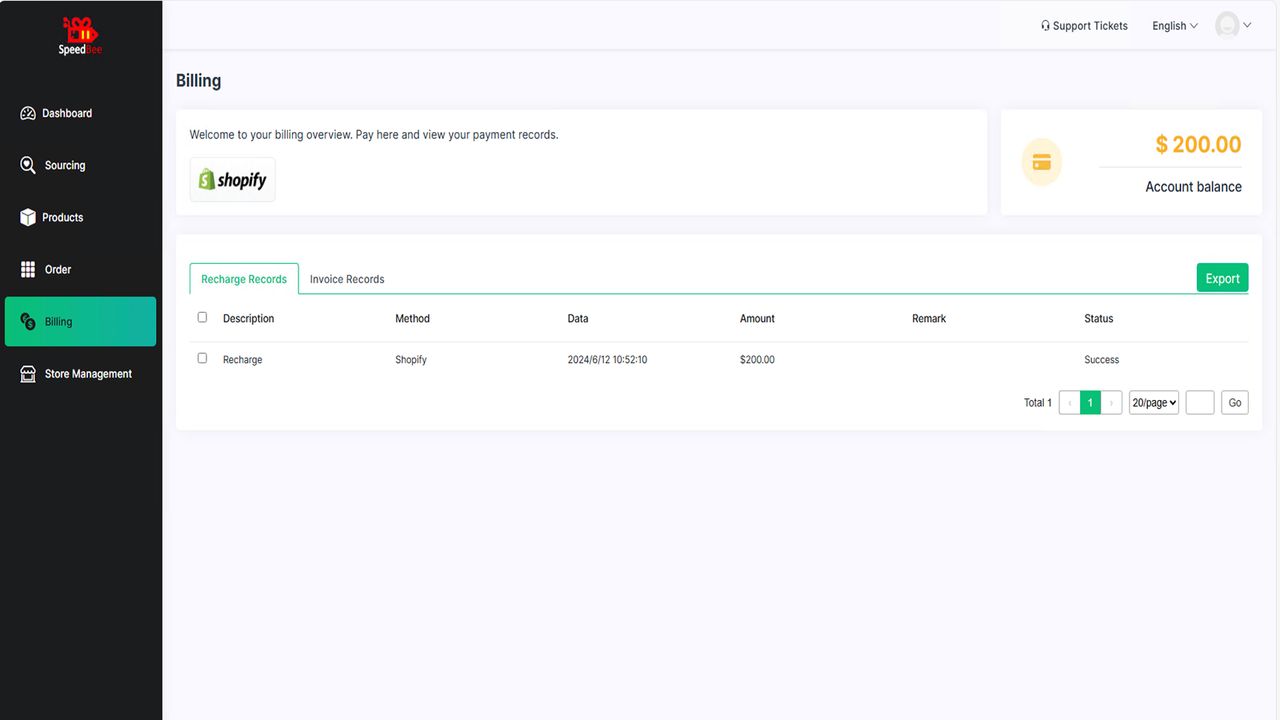Click the next page arrow
Image resolution: width=1280 pixels, height=720 pixels.
1112,402
